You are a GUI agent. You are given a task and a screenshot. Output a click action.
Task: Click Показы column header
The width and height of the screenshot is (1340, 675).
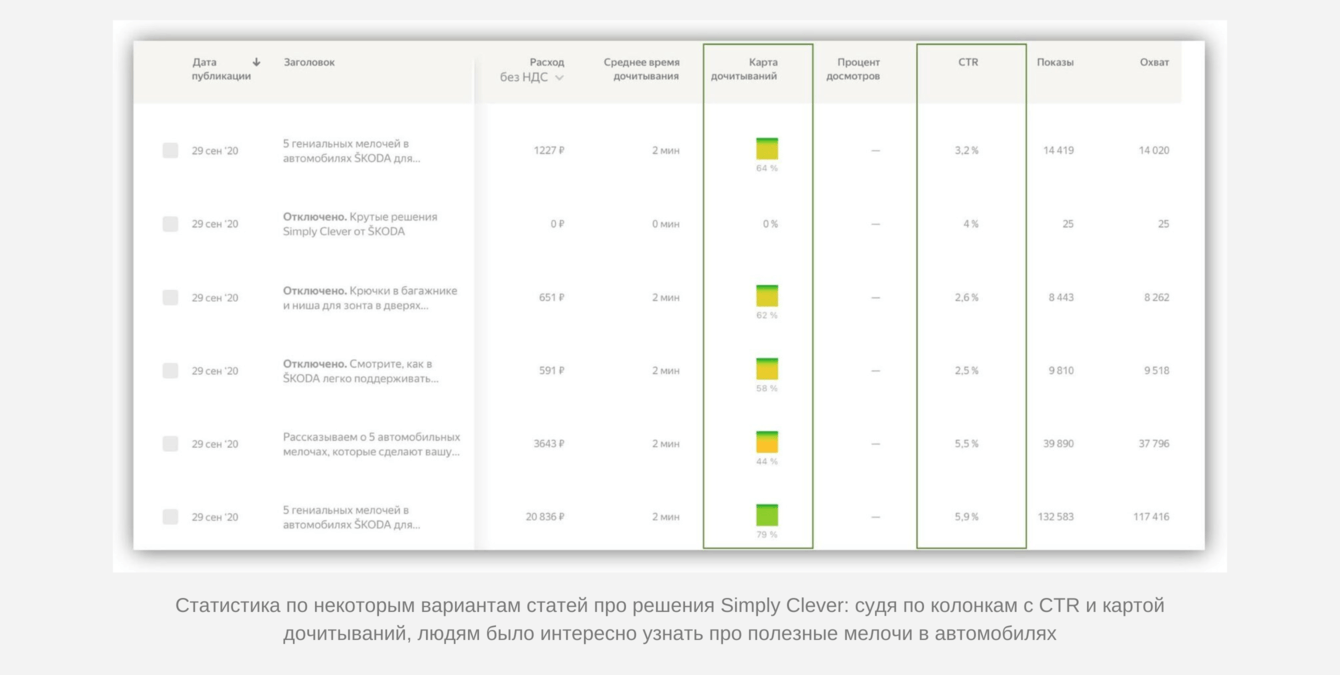point(1055,62)
